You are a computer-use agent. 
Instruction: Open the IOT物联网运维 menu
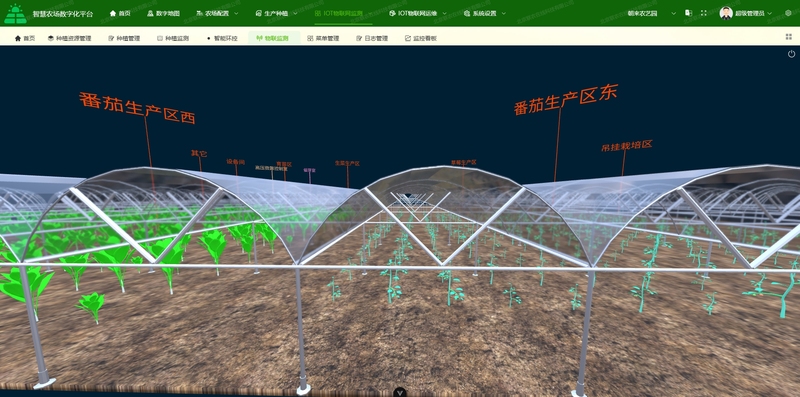point(418,14)
